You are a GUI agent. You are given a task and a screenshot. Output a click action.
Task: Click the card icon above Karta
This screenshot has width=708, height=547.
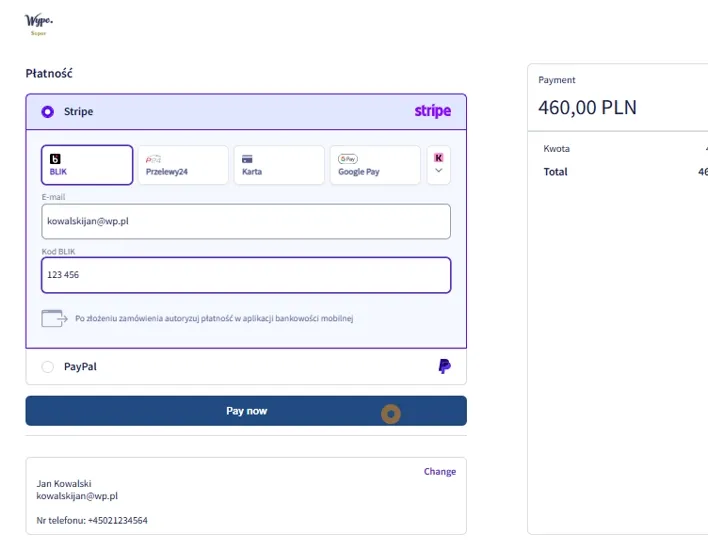[247, 158]
